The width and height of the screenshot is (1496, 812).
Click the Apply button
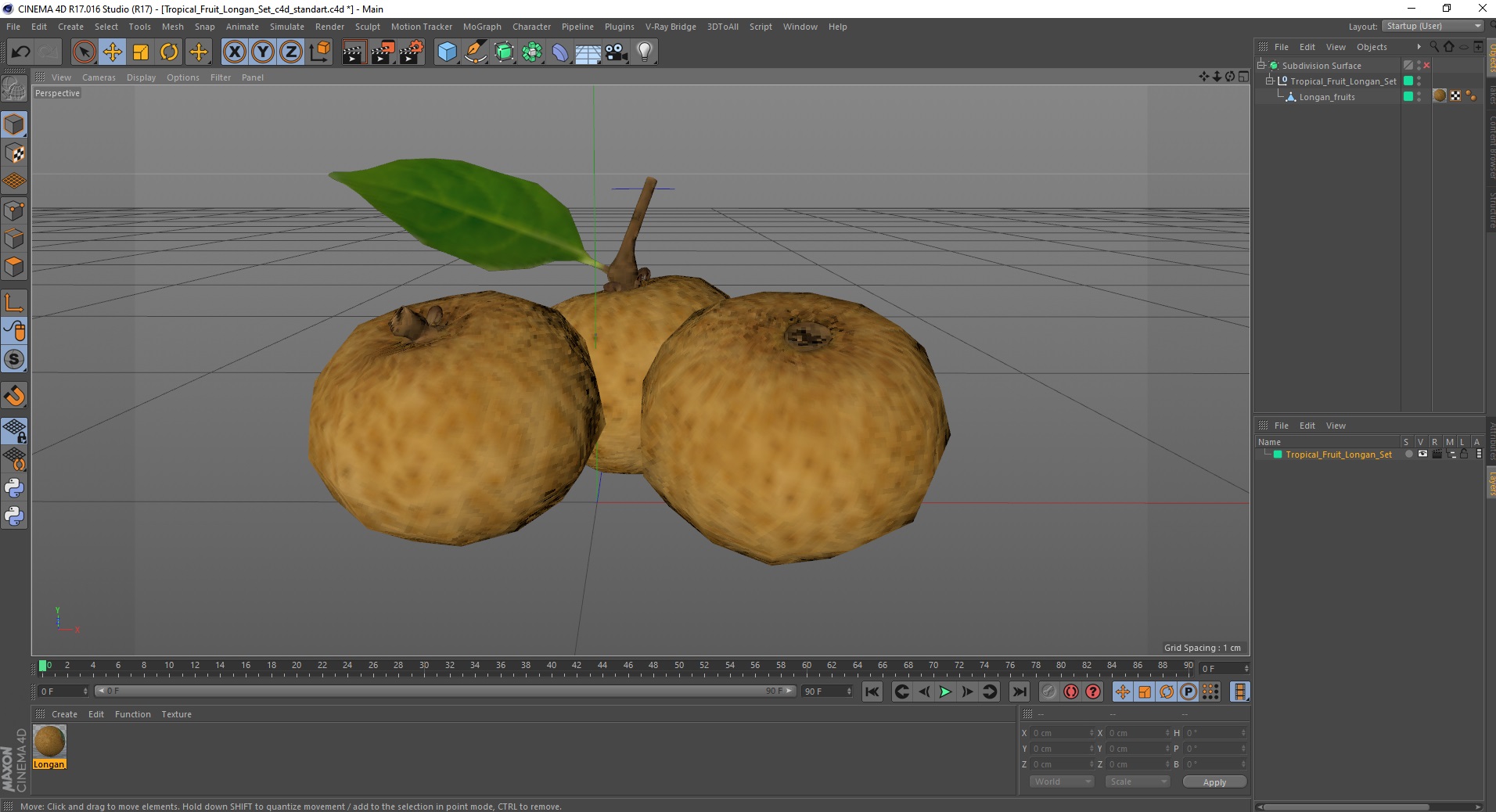[1214, 781]
